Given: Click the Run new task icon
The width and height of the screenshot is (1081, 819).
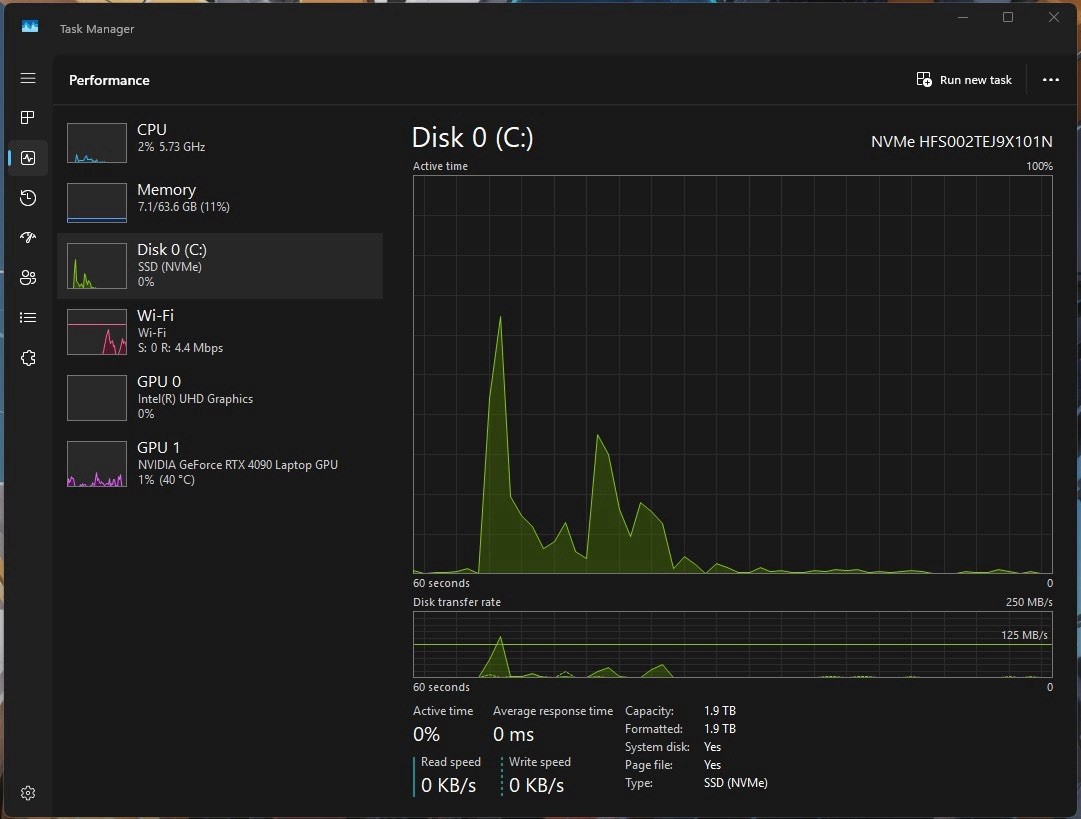Looking at the screenshot, I should pyautogui.click(x=924, y=79).
